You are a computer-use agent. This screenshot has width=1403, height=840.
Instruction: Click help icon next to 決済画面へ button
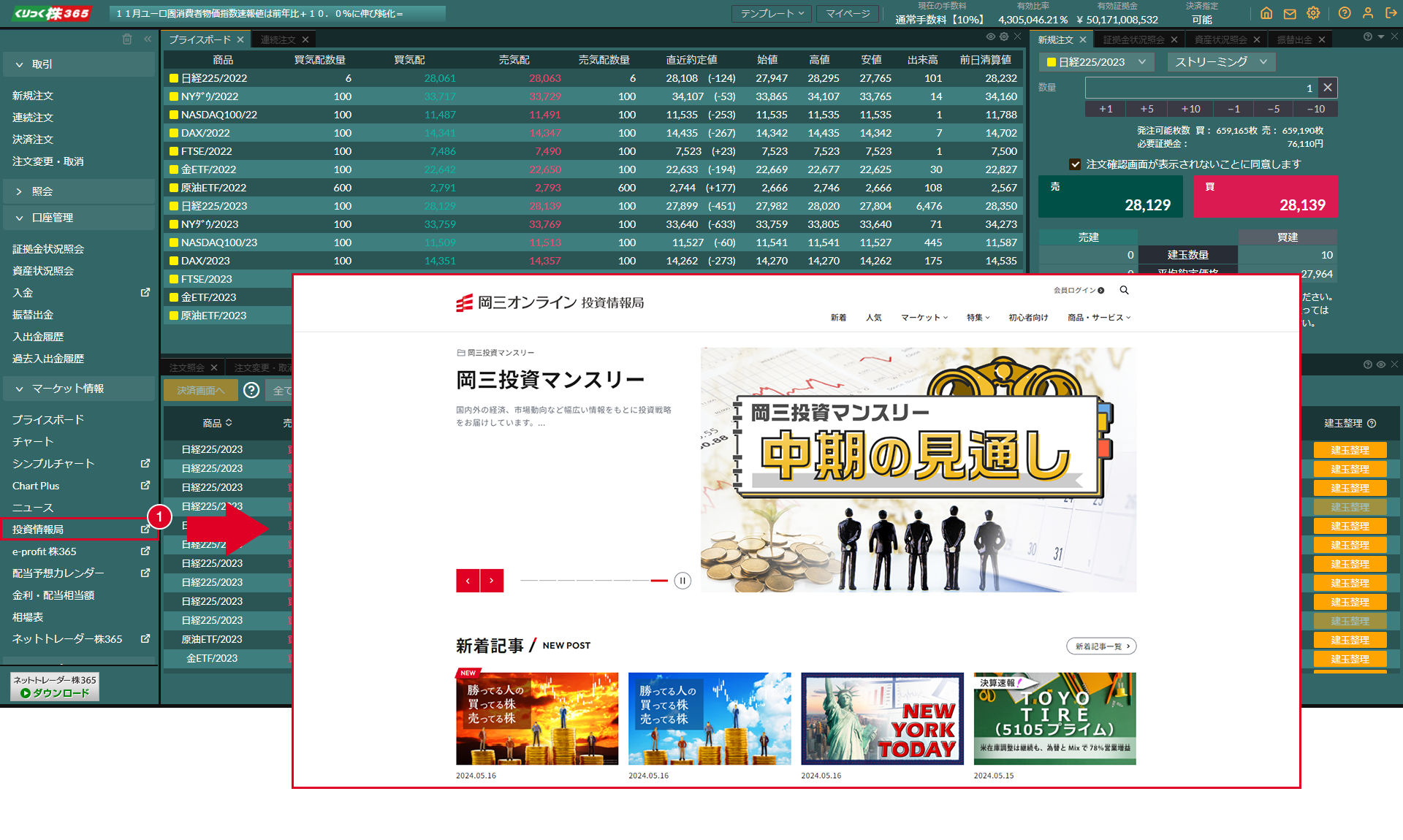[x=251, y=390]
